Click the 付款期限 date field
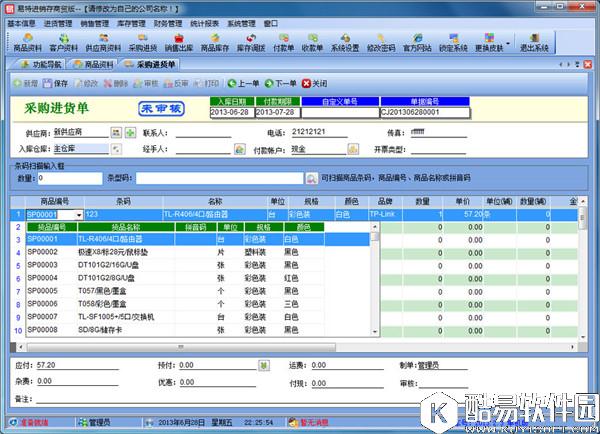This screenshot has width=600, height=434. coord(277,112)
